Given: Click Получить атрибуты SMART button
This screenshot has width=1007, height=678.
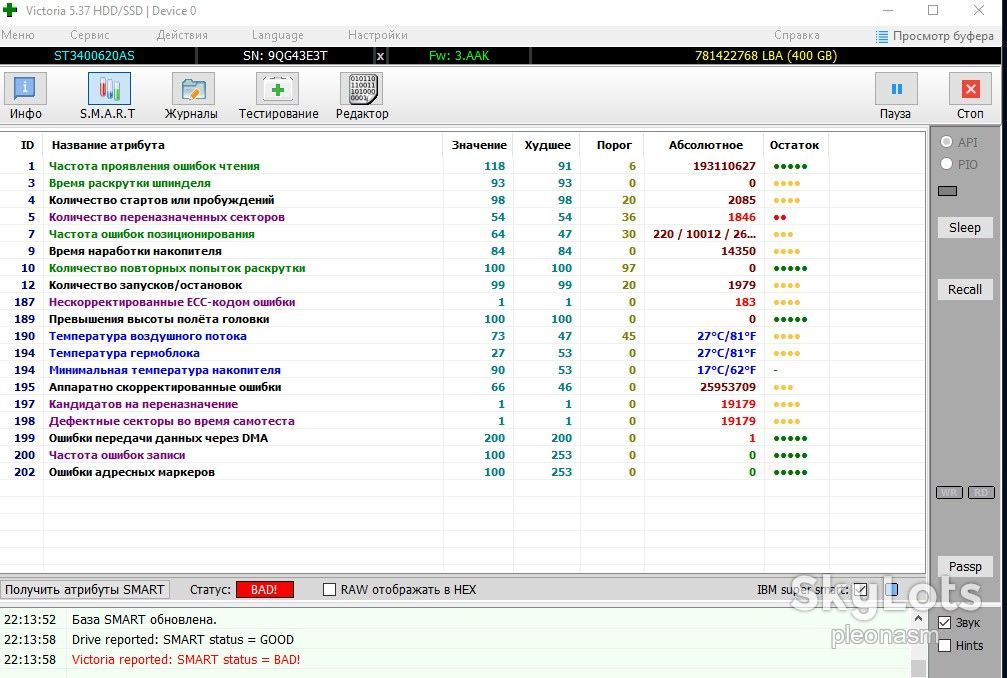Looking at the screenshot, I should [85, 589].
